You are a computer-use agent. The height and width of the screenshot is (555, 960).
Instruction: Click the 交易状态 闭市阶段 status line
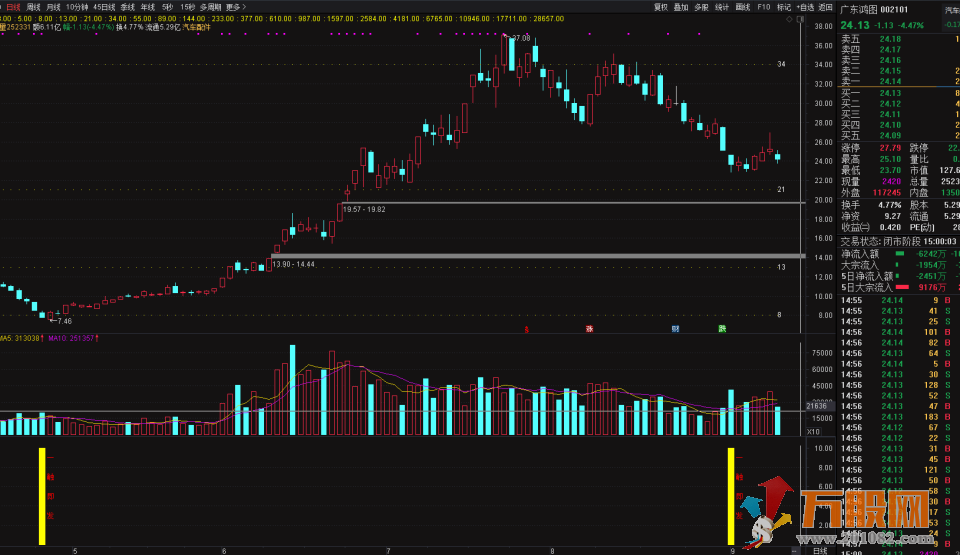pyautogui.click(x=899, y=242)
